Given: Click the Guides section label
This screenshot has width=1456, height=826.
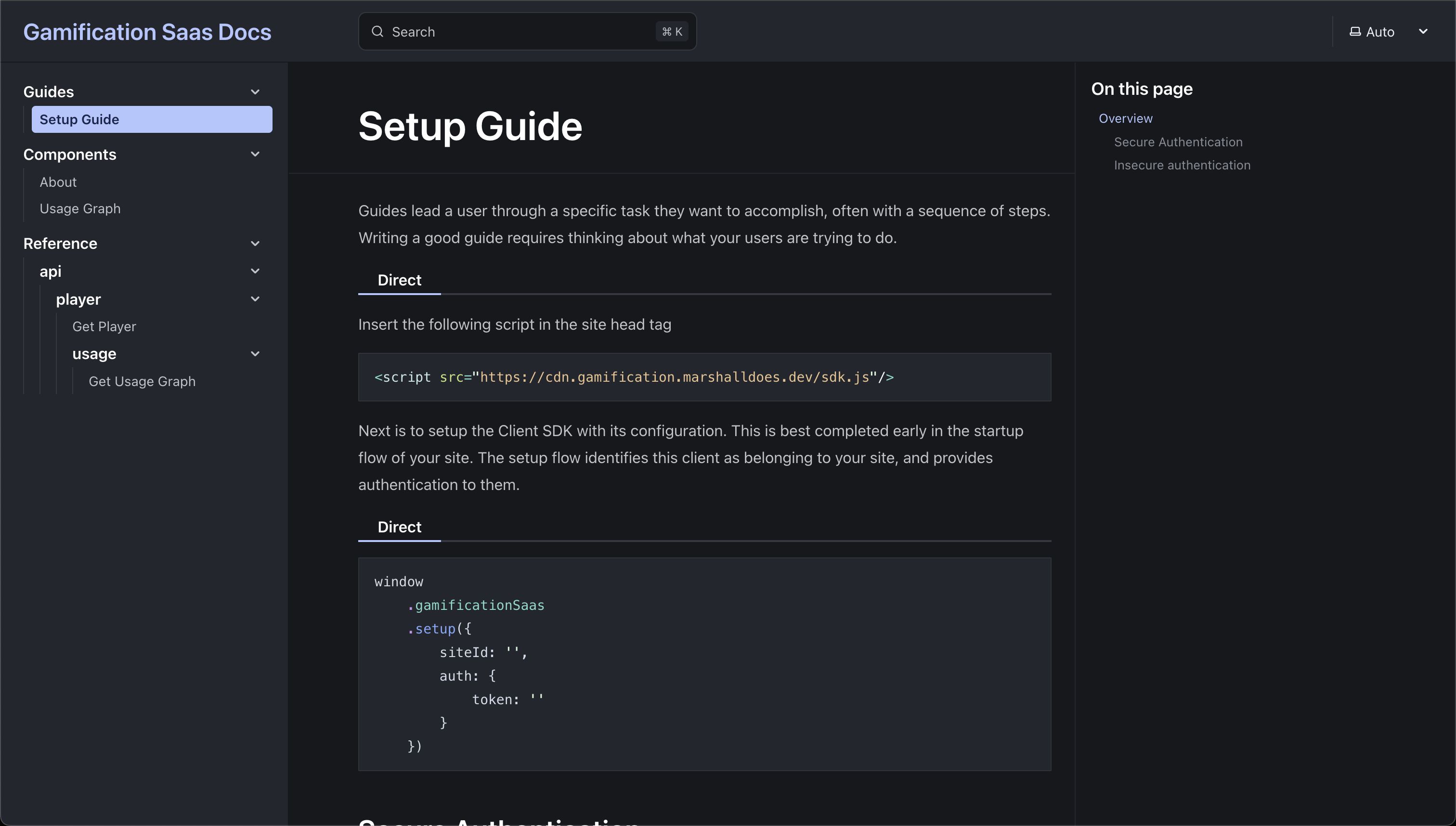Looking at the screenshot, I should [x=49, y=92].
